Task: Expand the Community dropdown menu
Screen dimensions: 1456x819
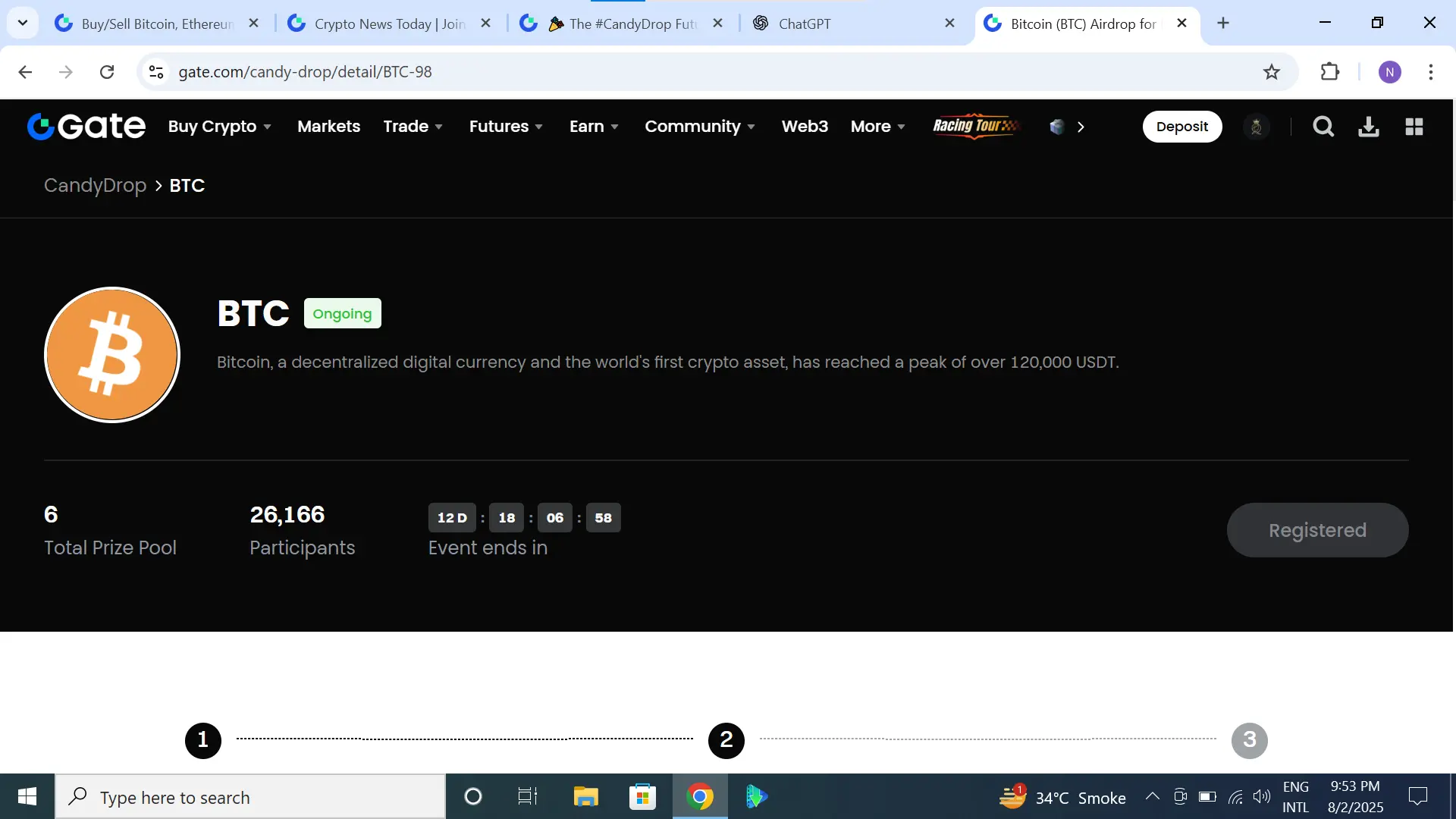Action: click(x=700, y=127)
